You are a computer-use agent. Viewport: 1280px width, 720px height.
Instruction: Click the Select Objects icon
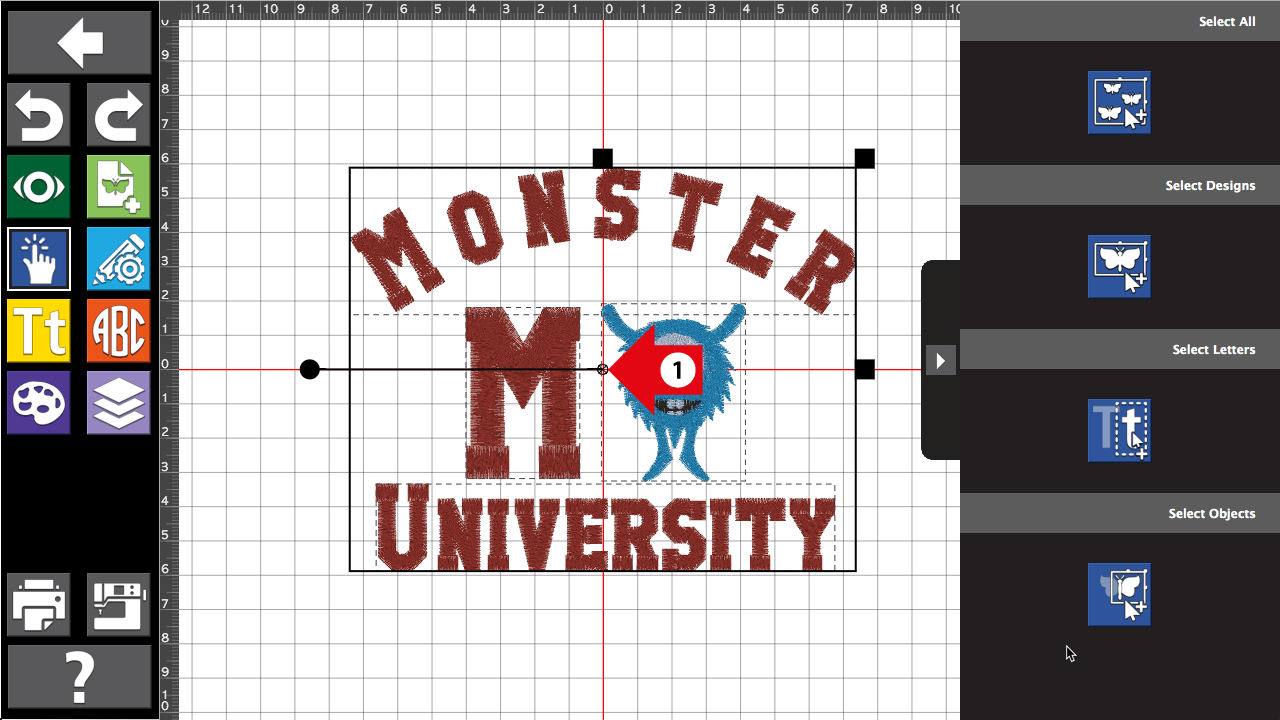tap(1119, 594)
